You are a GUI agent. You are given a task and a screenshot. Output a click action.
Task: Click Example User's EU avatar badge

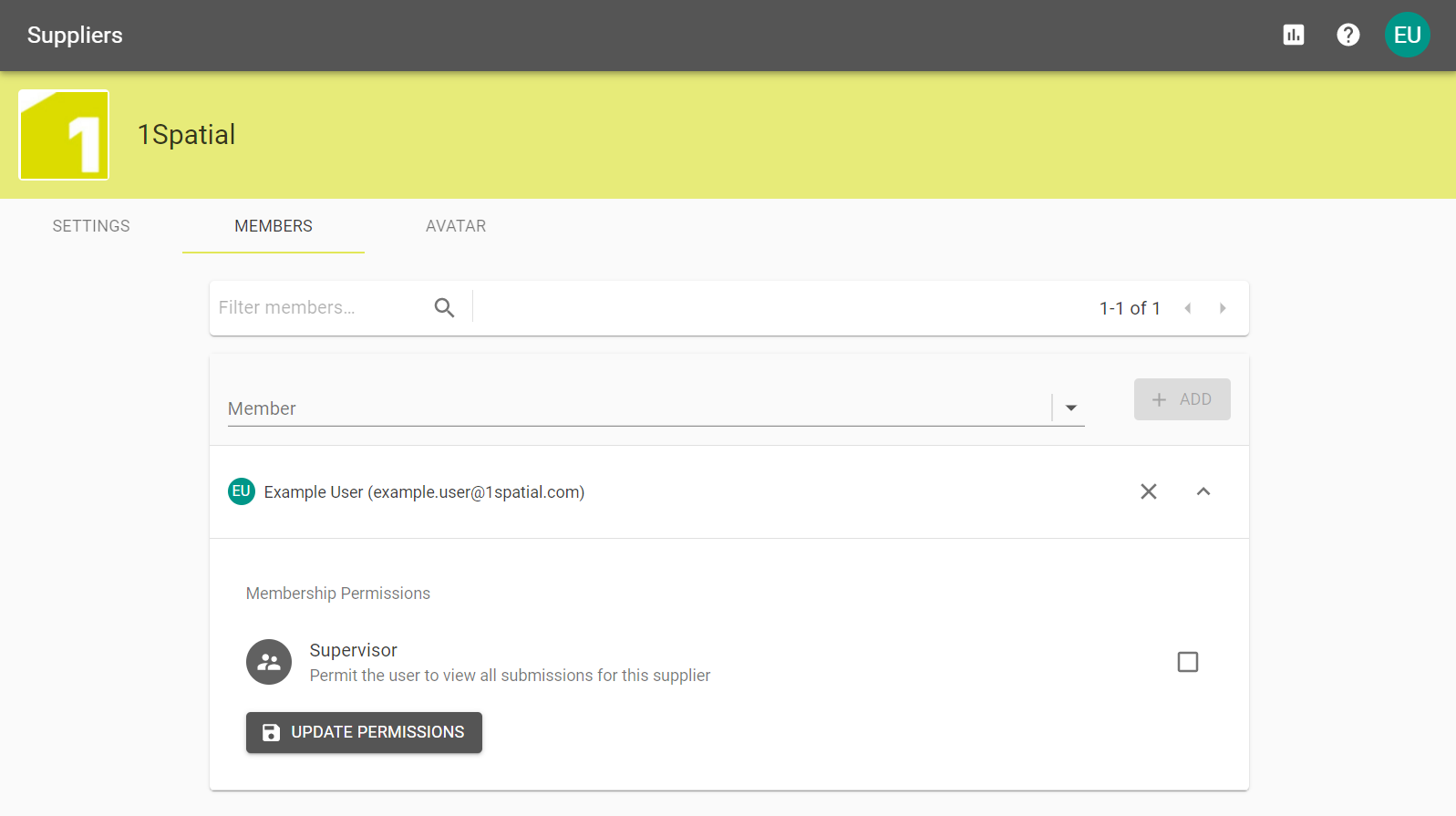(x=242, y=491)
